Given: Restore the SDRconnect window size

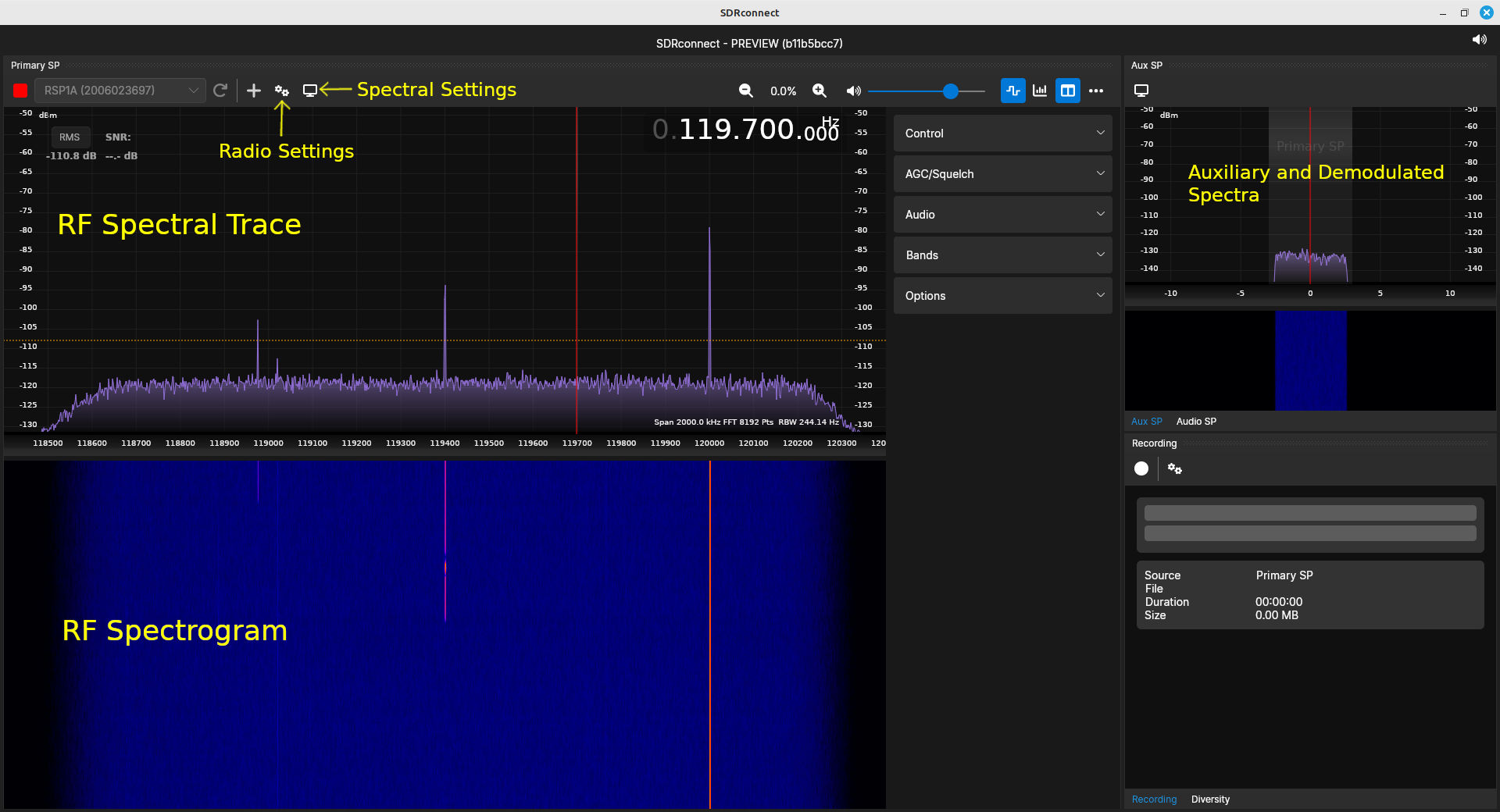Looking at the screenshot, I should [x=1464, y=12].
